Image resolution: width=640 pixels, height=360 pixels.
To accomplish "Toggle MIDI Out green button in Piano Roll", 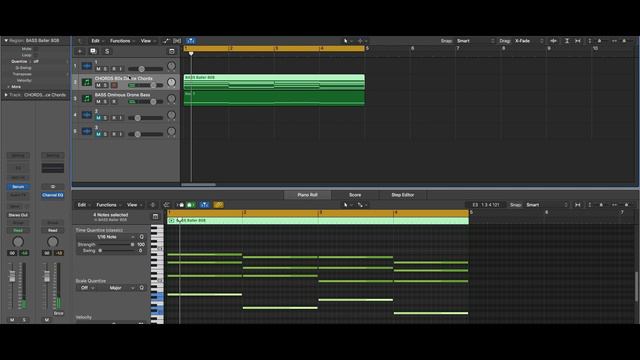I will tap(191, 205).
